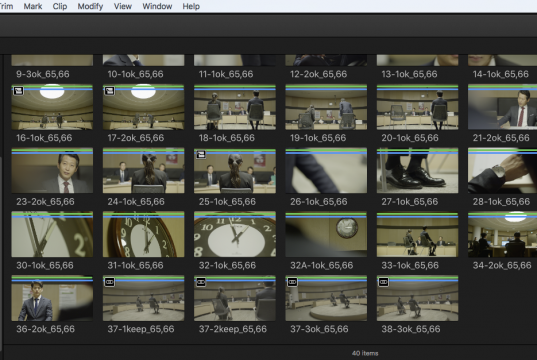Click the clip badge icon on 25-1ok_65,66
This screenshot has width=537, height=360.
coord(201,154)
